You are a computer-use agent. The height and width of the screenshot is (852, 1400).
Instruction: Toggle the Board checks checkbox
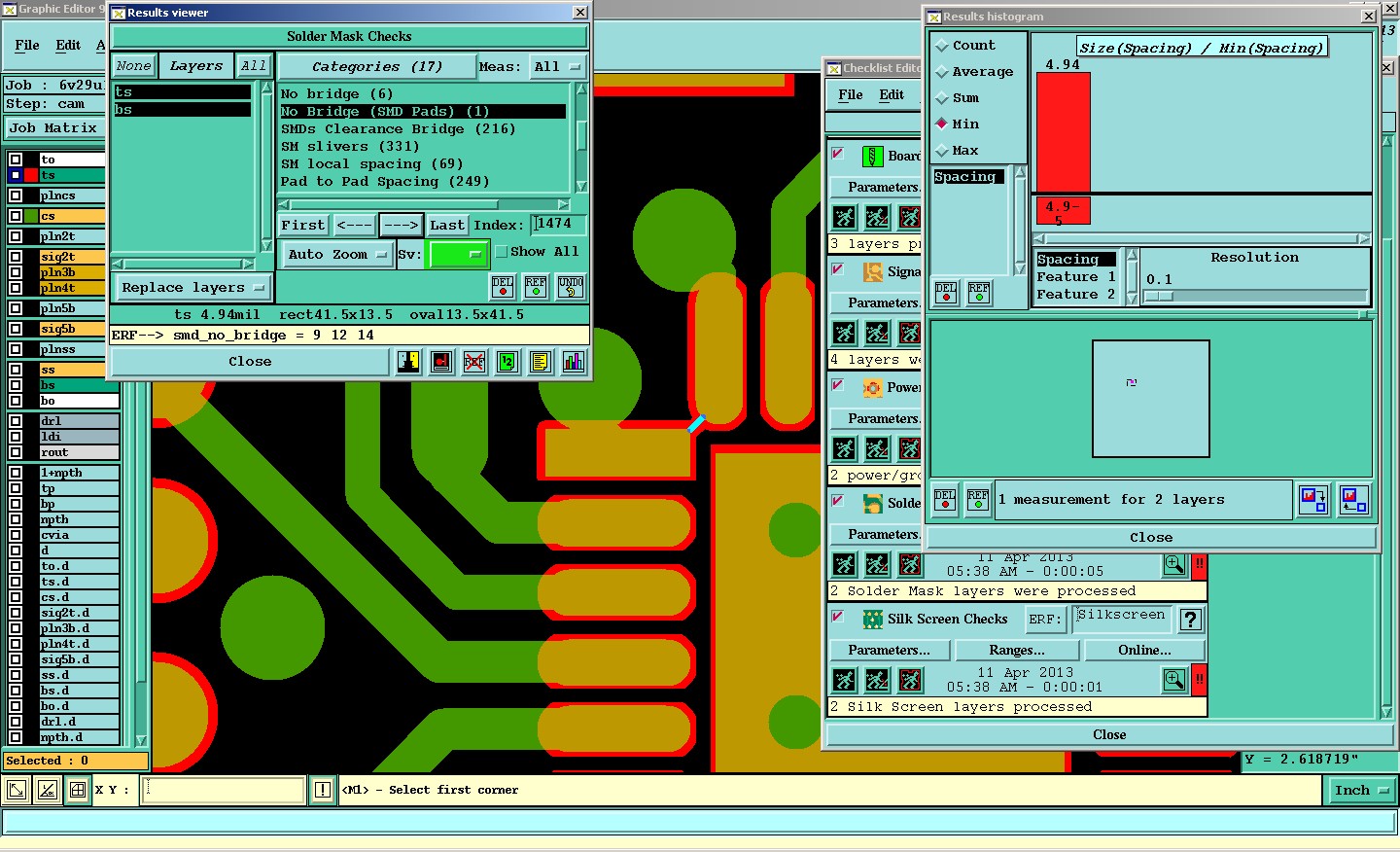point(838,154)
